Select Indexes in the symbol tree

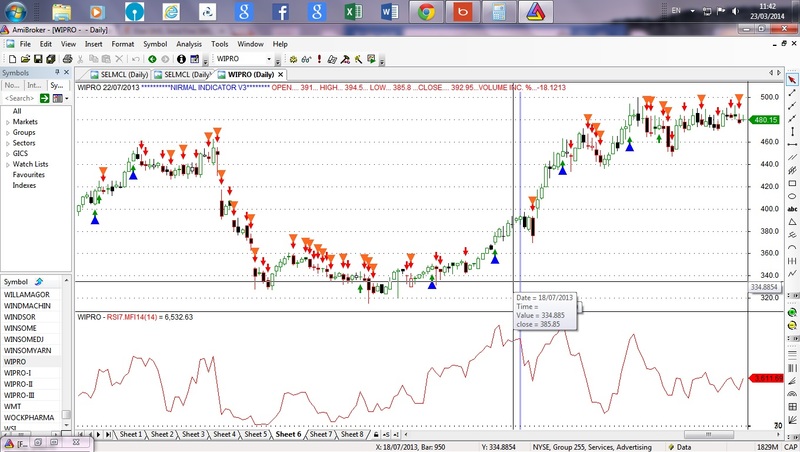(x=24, y=185)
